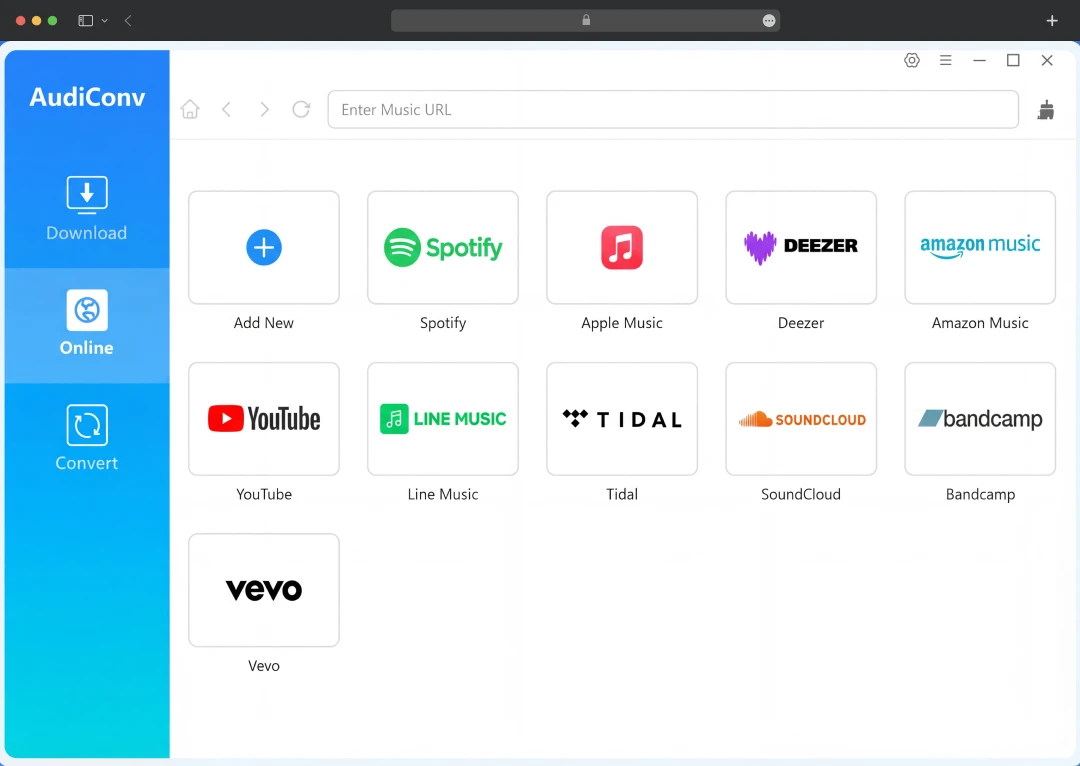Close the AudiConv window
1080x766 pixels.
[x=1047, y=61]
